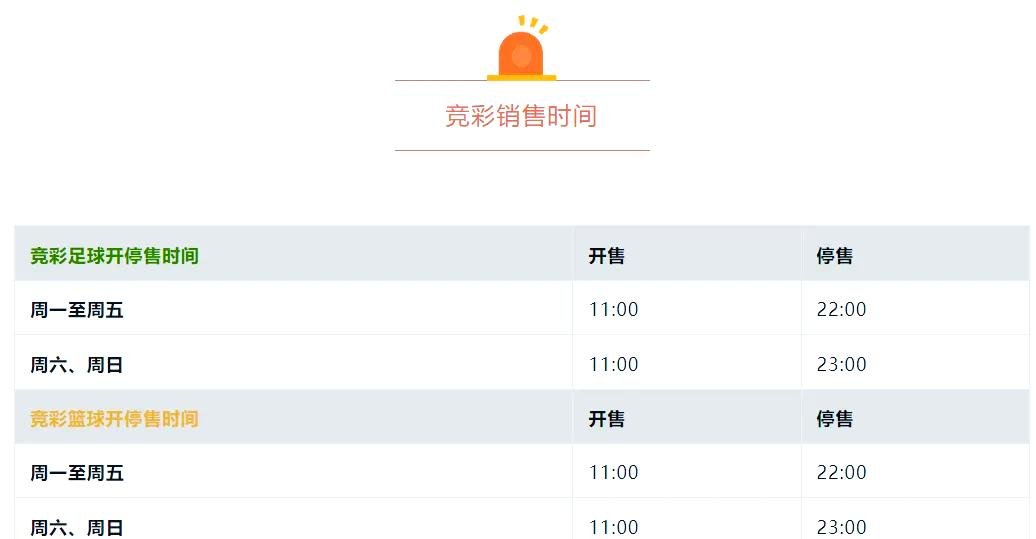The width and height of the screenshot is (1036, 539).
Task: Click basketball weekend 23:00 closing time
Action: tap(841, 527)
